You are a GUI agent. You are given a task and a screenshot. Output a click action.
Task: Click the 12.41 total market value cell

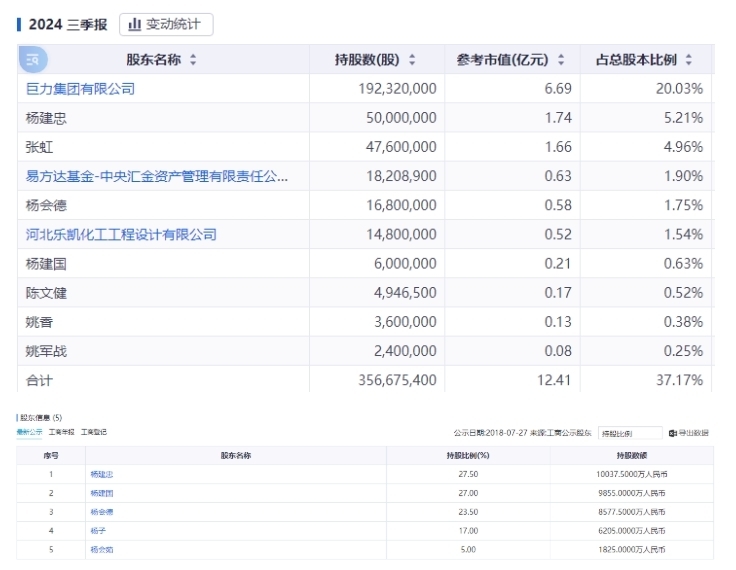click(554, 380)
